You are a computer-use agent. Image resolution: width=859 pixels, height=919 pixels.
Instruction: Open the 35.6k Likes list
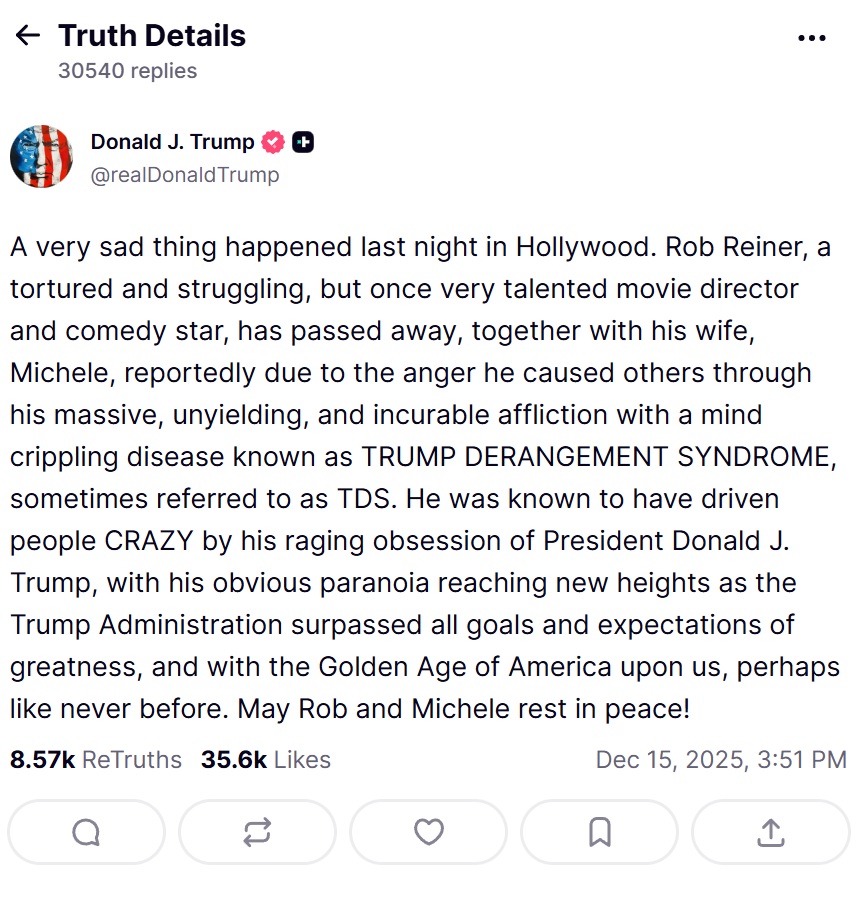265,759
